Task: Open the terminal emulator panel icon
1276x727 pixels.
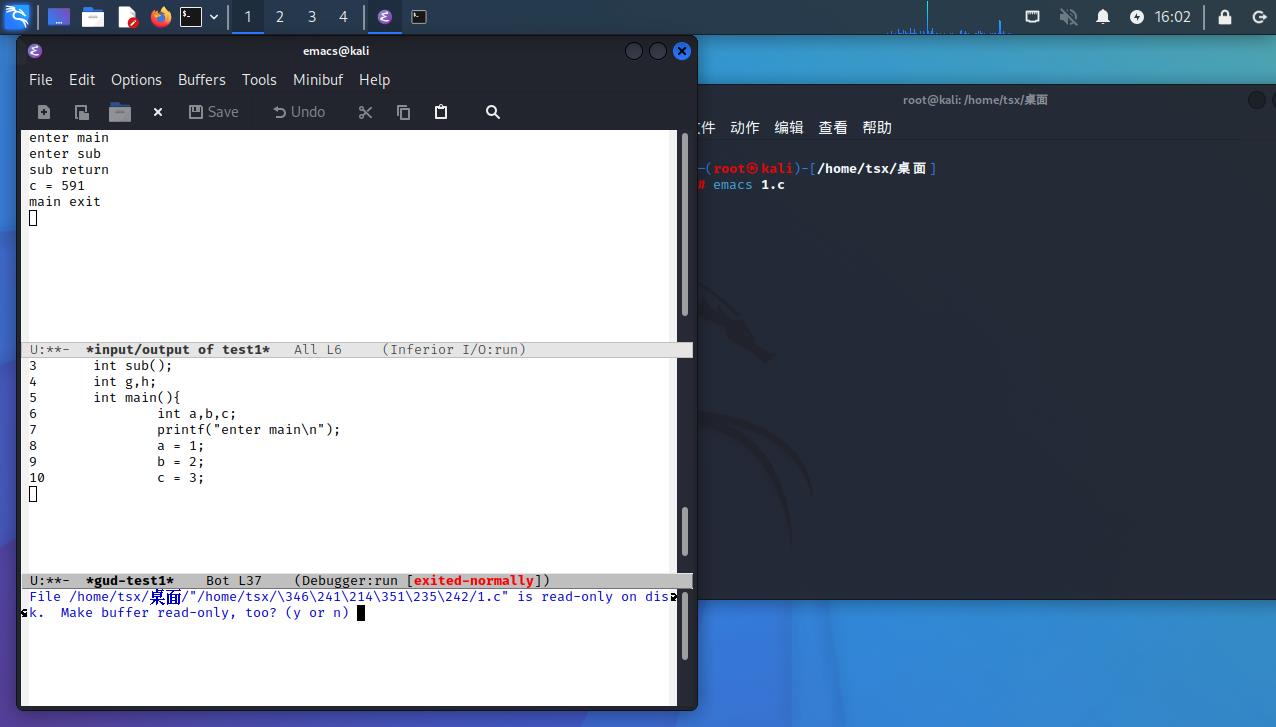Action: 191,17
